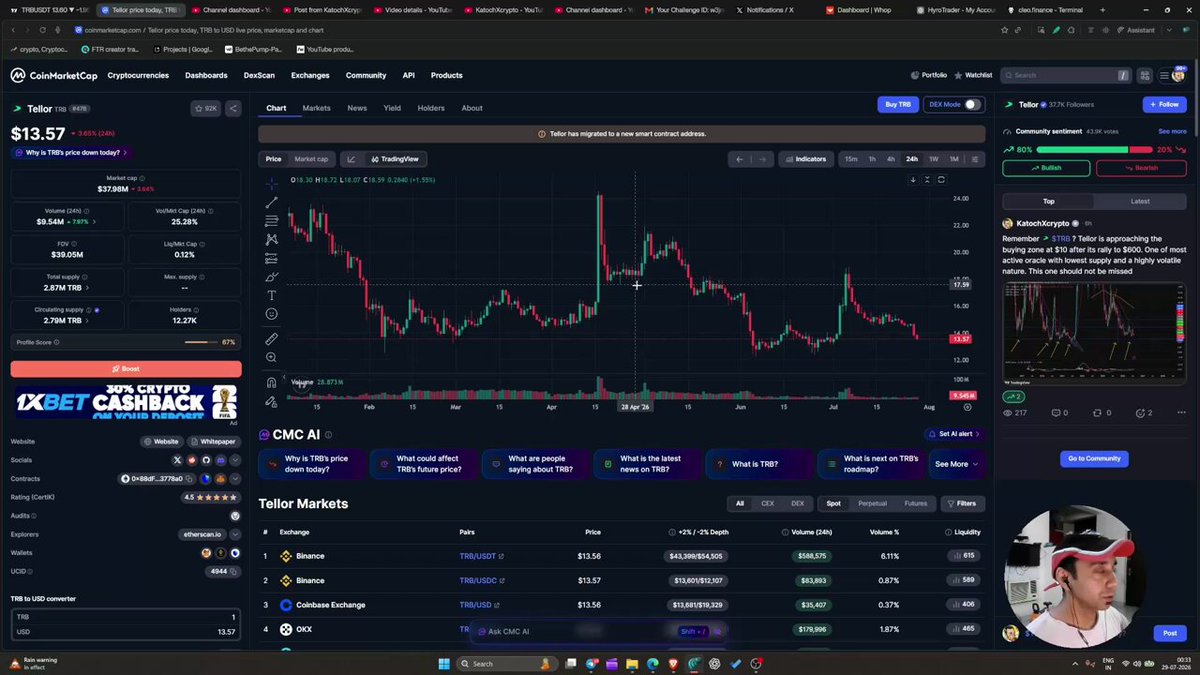Select the crosshair cursor tool
Screen dimensions: 1200x675
click(271, 183)
